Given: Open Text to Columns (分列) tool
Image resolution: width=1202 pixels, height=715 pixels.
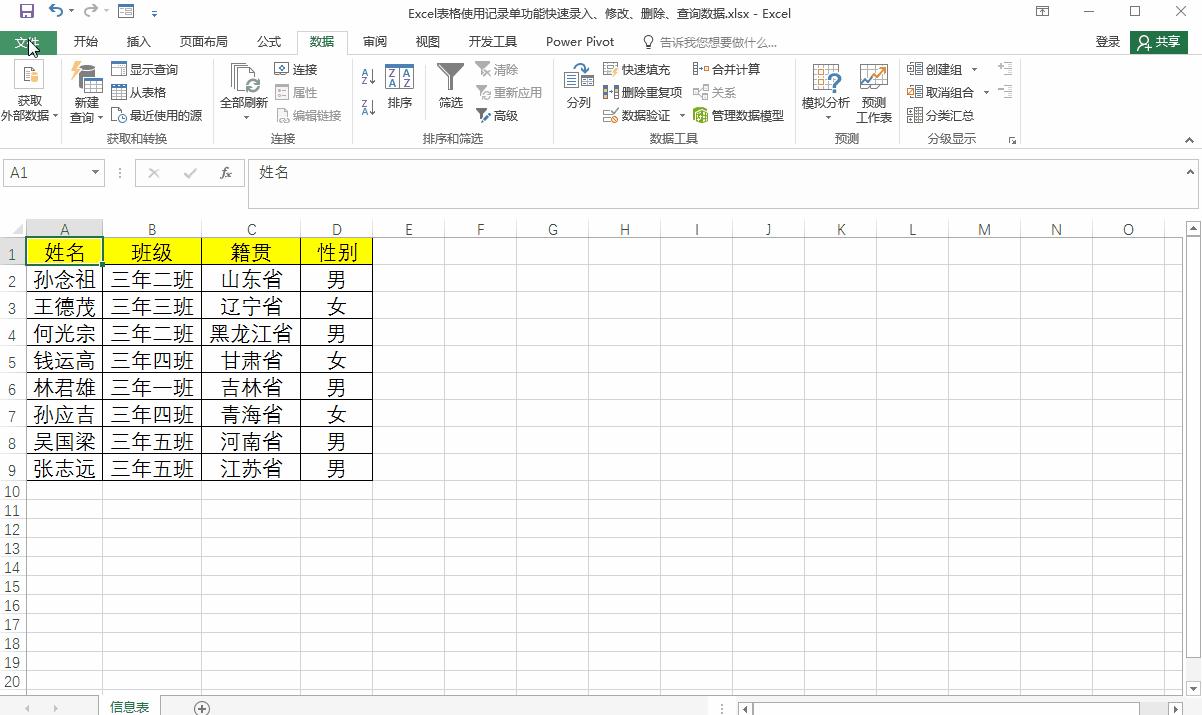Looking at the screenshot, I should tap(578, 86).
